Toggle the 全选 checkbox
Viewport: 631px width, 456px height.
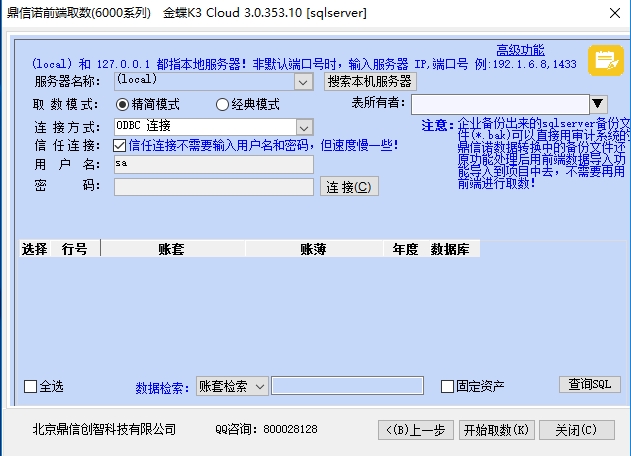[31, 387]
